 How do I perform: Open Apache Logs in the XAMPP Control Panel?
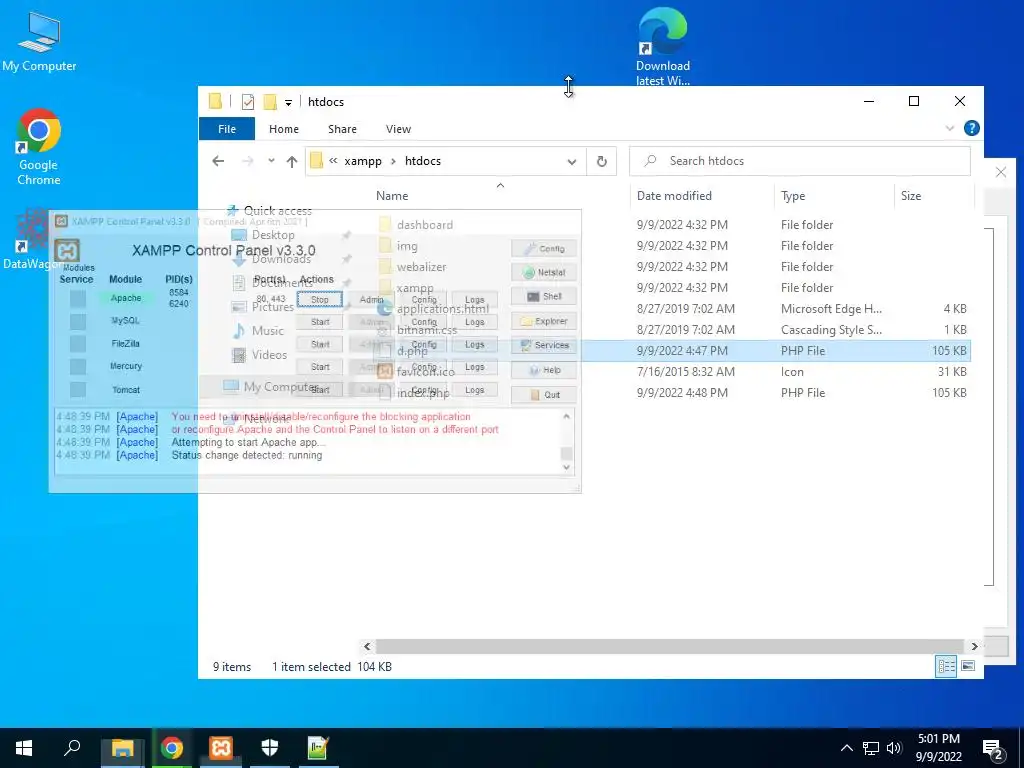[475, 300]
